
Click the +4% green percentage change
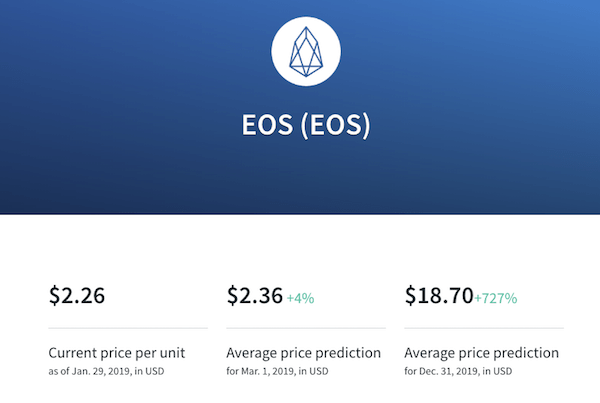click(300, 298)
